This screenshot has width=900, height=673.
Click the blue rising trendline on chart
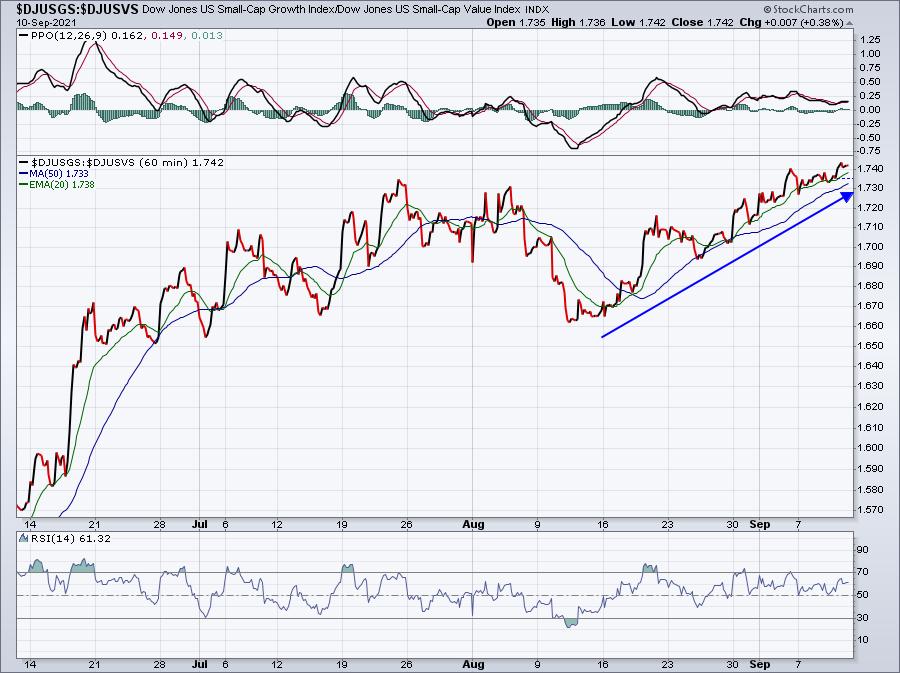(x=723, y=267)
